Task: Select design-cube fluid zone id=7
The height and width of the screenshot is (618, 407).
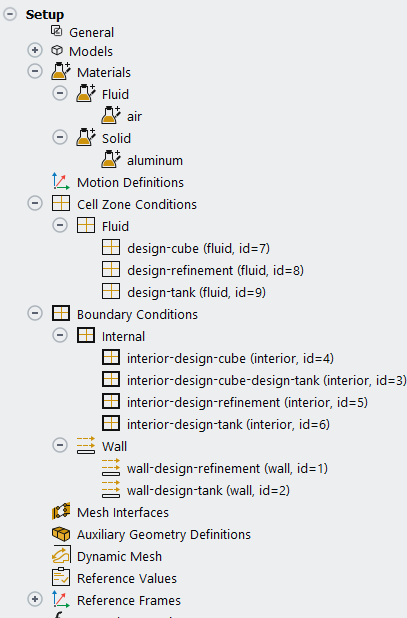Action: click(199, 248)
